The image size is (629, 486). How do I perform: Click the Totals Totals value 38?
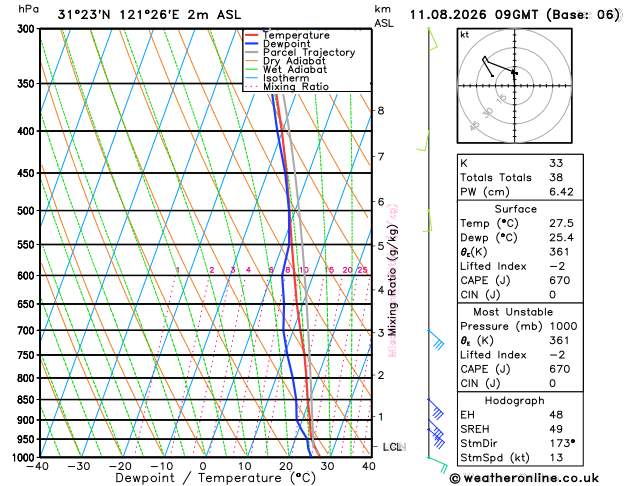[556, 178]
